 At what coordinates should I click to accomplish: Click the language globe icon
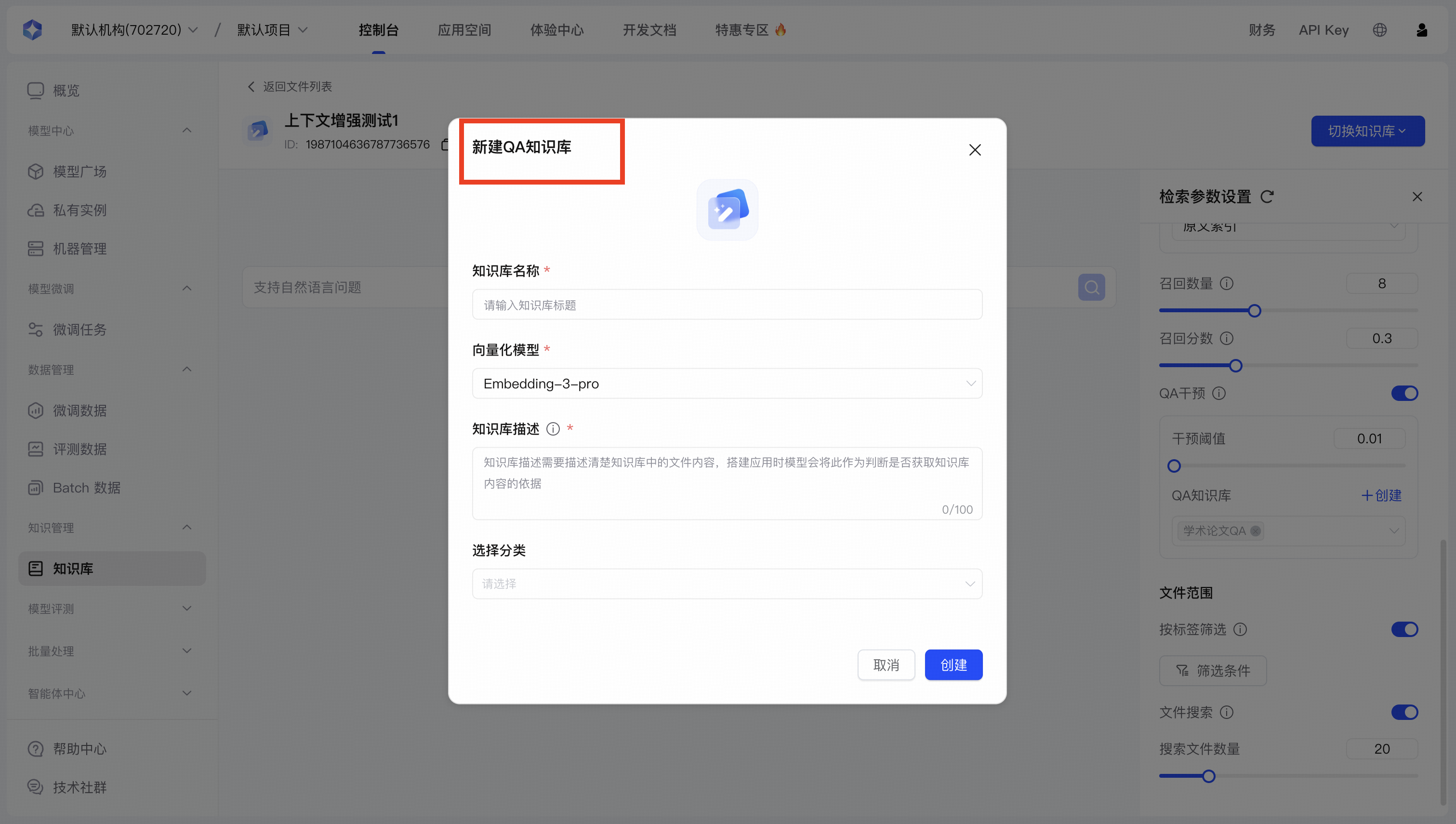click(1380, 30)
